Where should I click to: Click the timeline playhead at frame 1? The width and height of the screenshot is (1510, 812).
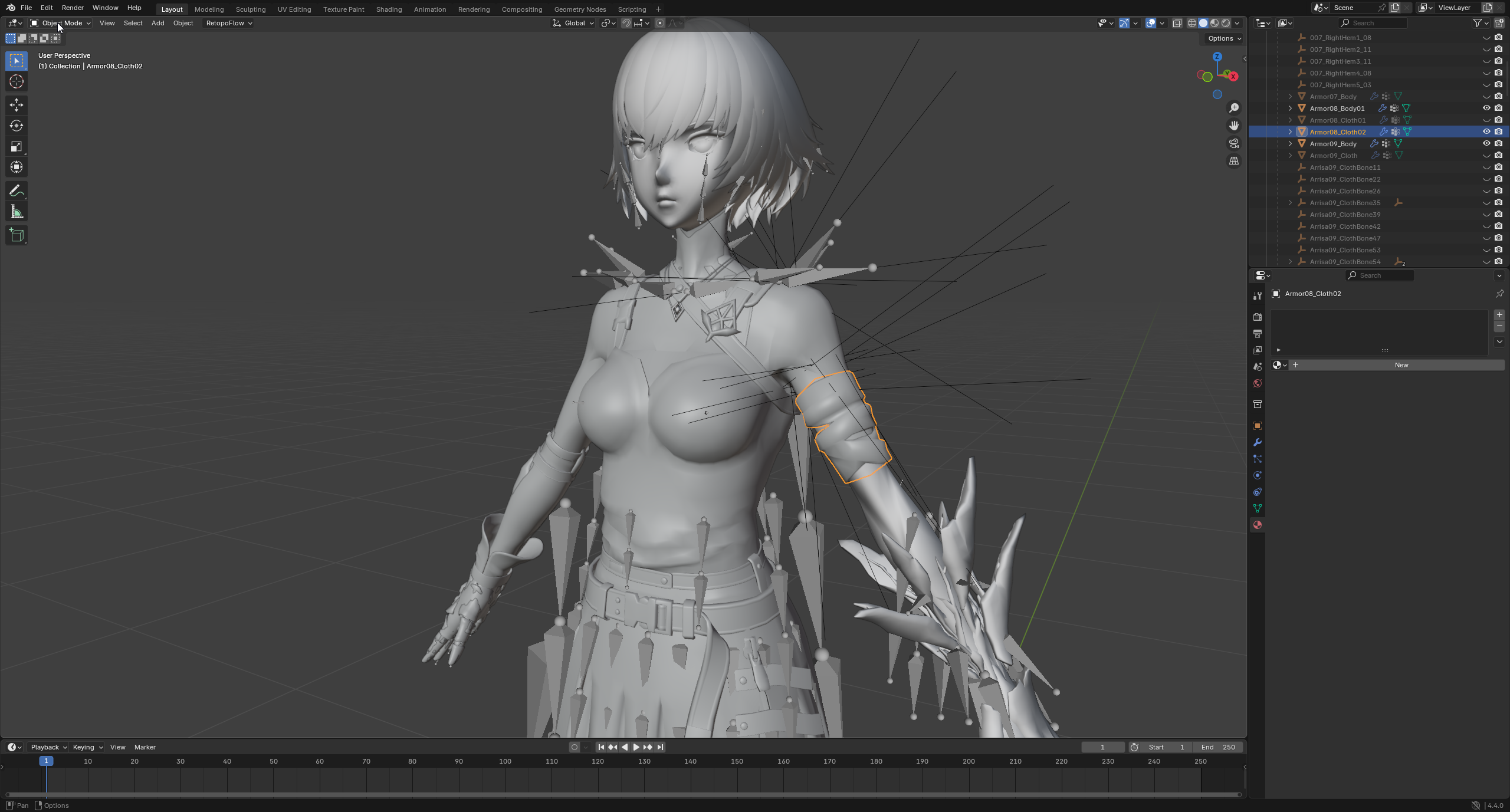click(46, 761)
